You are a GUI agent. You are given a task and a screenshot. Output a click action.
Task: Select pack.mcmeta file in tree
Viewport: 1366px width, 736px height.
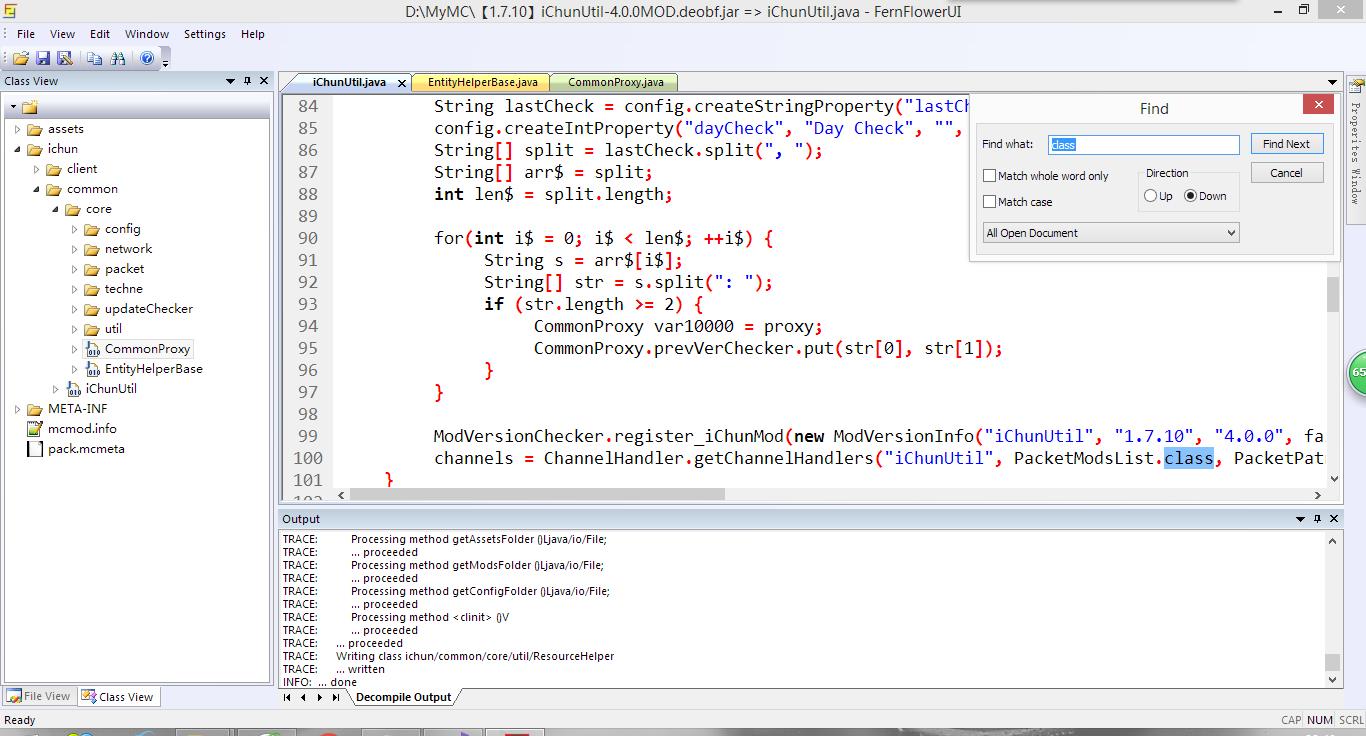[86, 449]
